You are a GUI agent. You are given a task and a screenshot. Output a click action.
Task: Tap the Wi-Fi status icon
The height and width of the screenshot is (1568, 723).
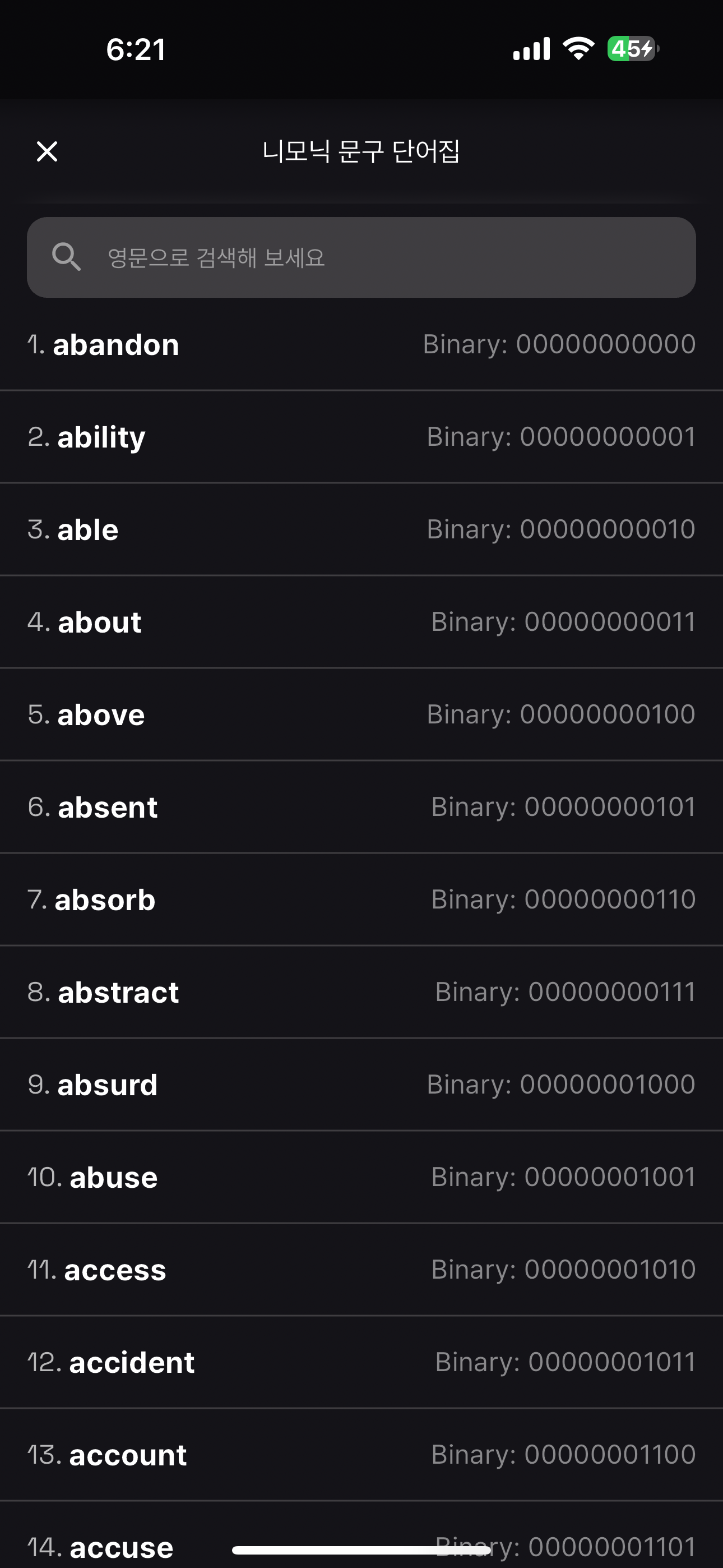(x=578, y=49)
